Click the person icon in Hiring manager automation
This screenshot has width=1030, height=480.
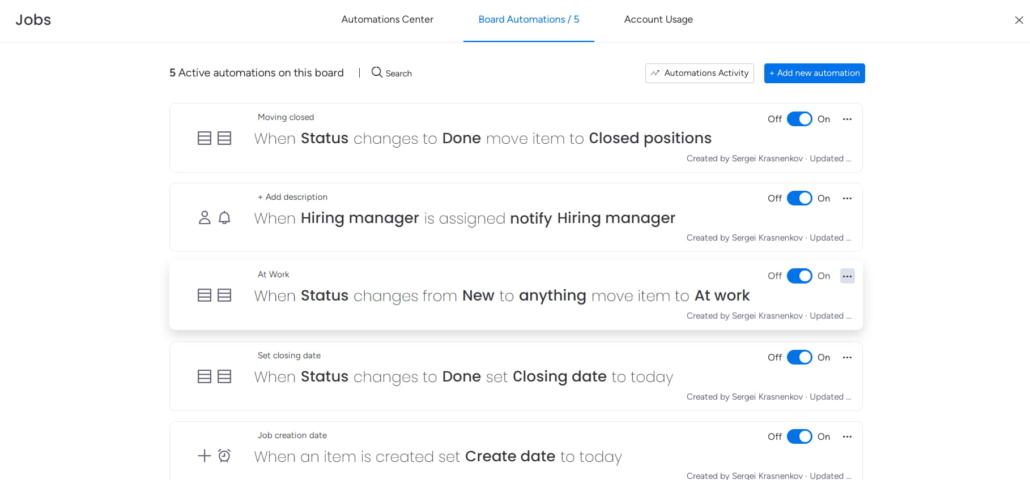pyautogui.click(x=204, y=217)
